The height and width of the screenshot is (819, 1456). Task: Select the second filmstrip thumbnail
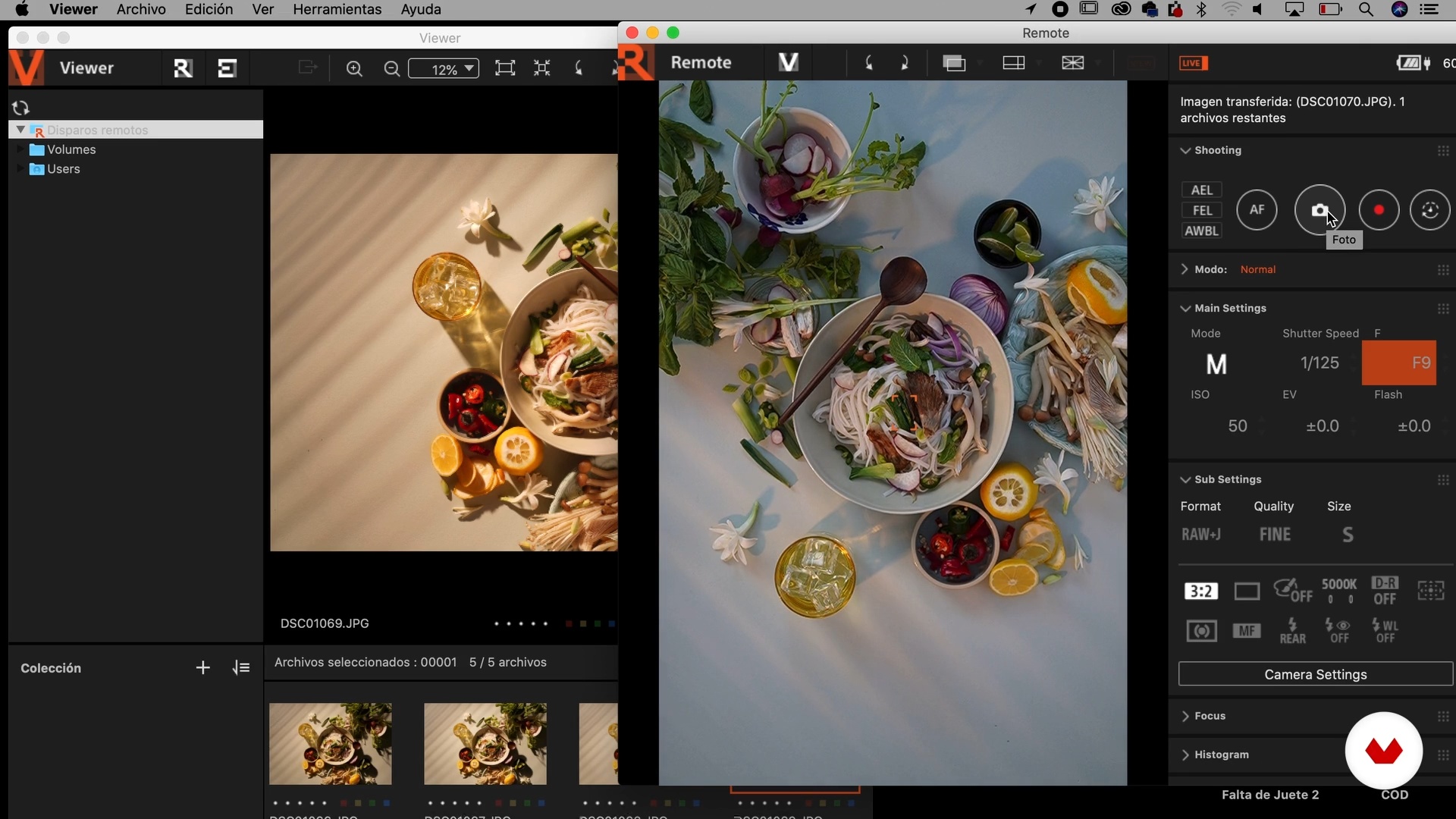coord(485,744)
